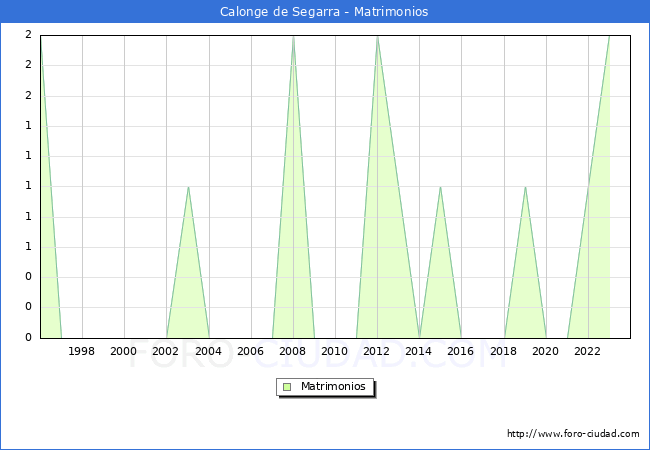650x450 pixels.
Task: Click the 2014 x-axis label
Action: point(418,351)
